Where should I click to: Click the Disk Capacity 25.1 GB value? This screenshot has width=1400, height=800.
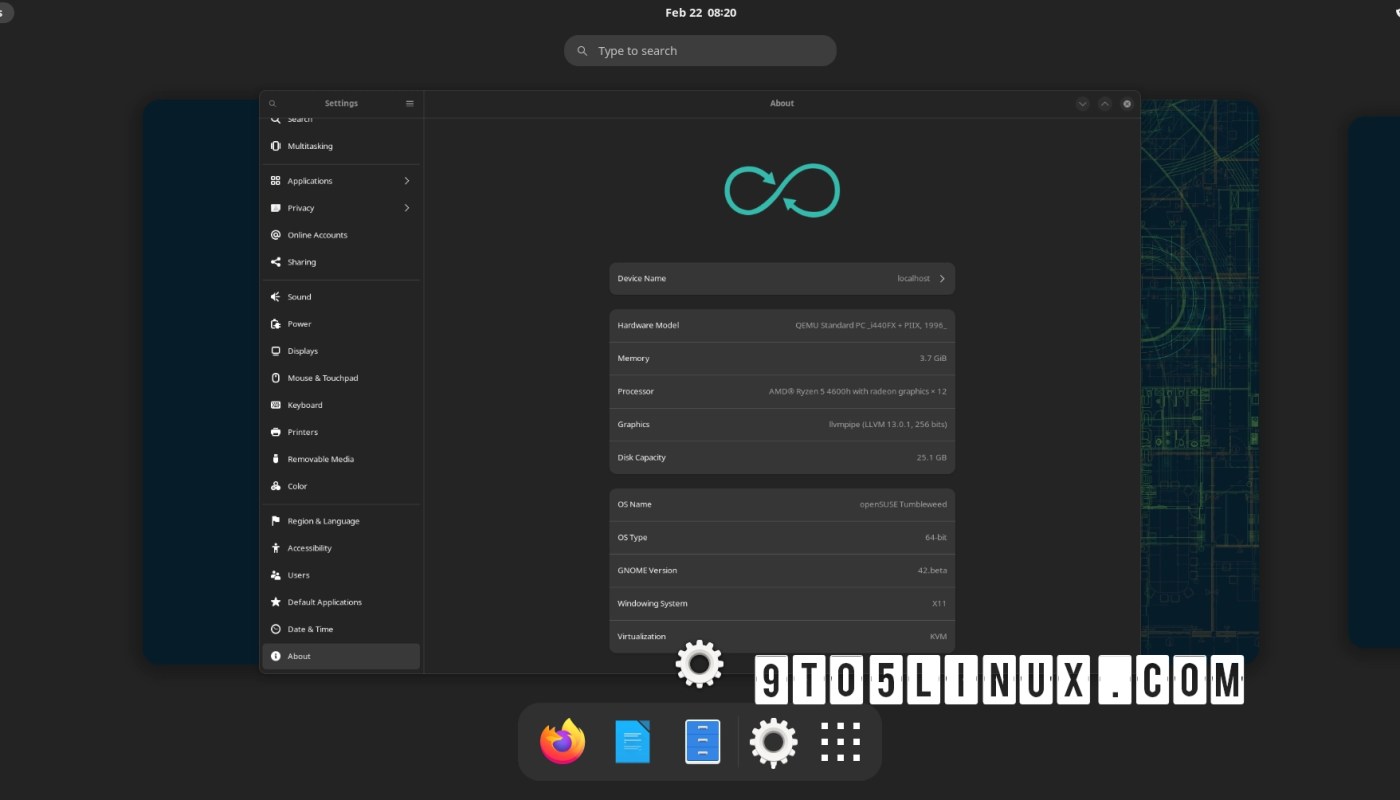point(931,457)
